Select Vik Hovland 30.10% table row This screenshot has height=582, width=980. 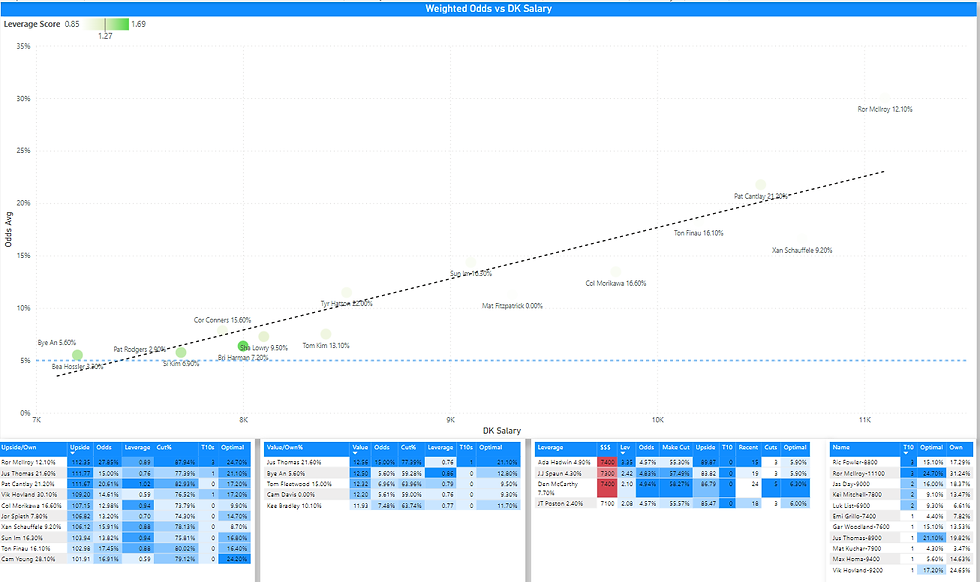click(126, 494)
